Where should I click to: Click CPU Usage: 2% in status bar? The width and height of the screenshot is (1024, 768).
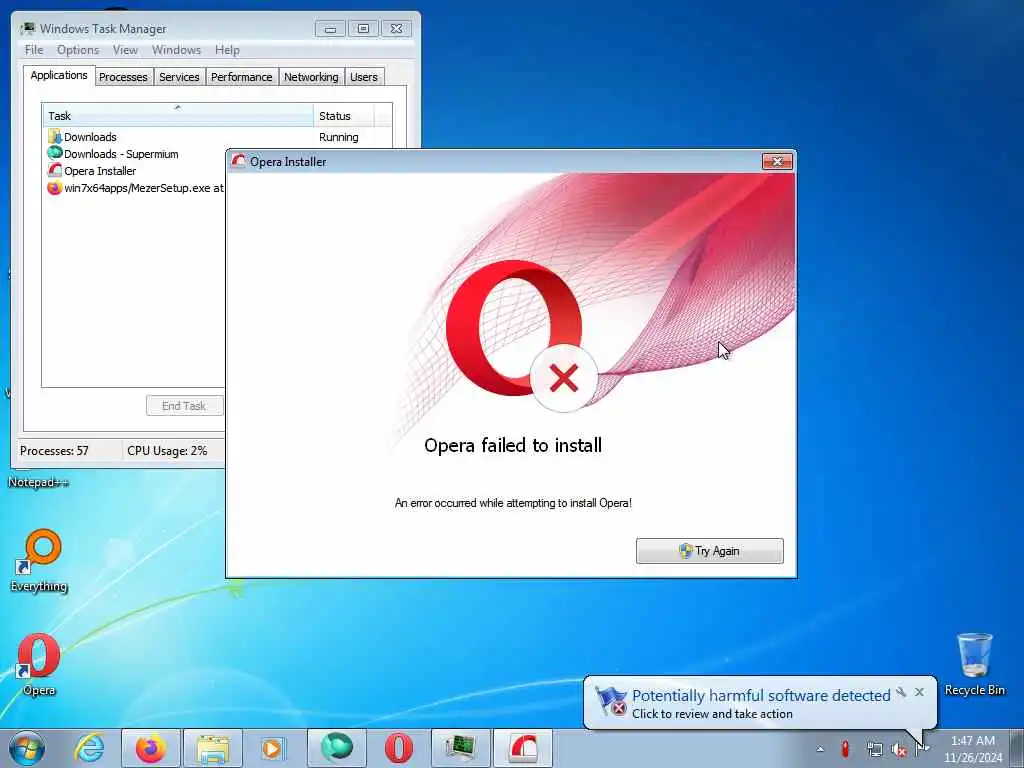click(167, 451)
